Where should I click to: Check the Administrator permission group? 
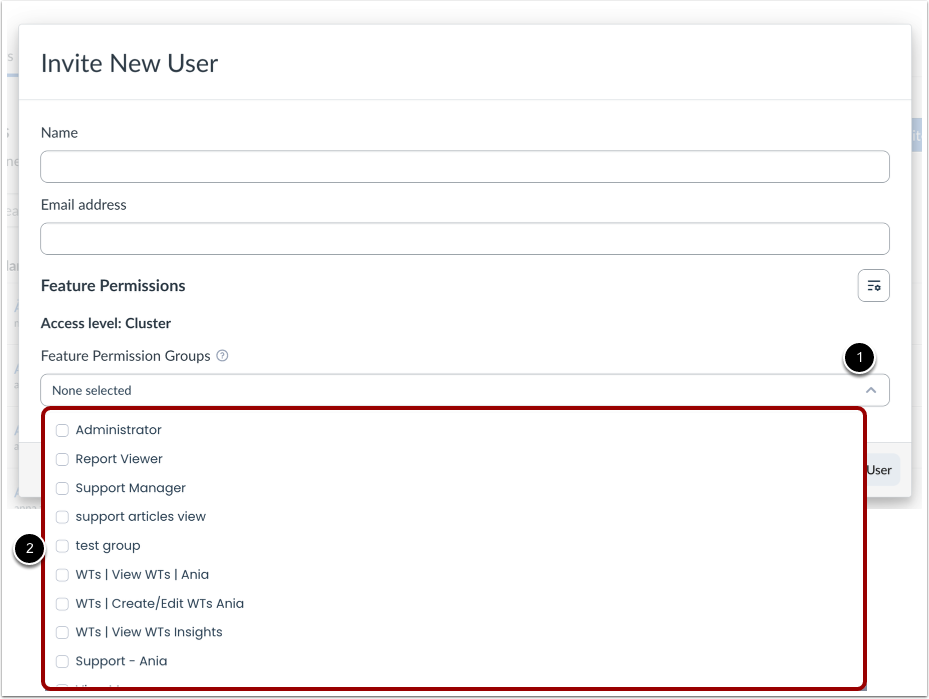(63, 430)
